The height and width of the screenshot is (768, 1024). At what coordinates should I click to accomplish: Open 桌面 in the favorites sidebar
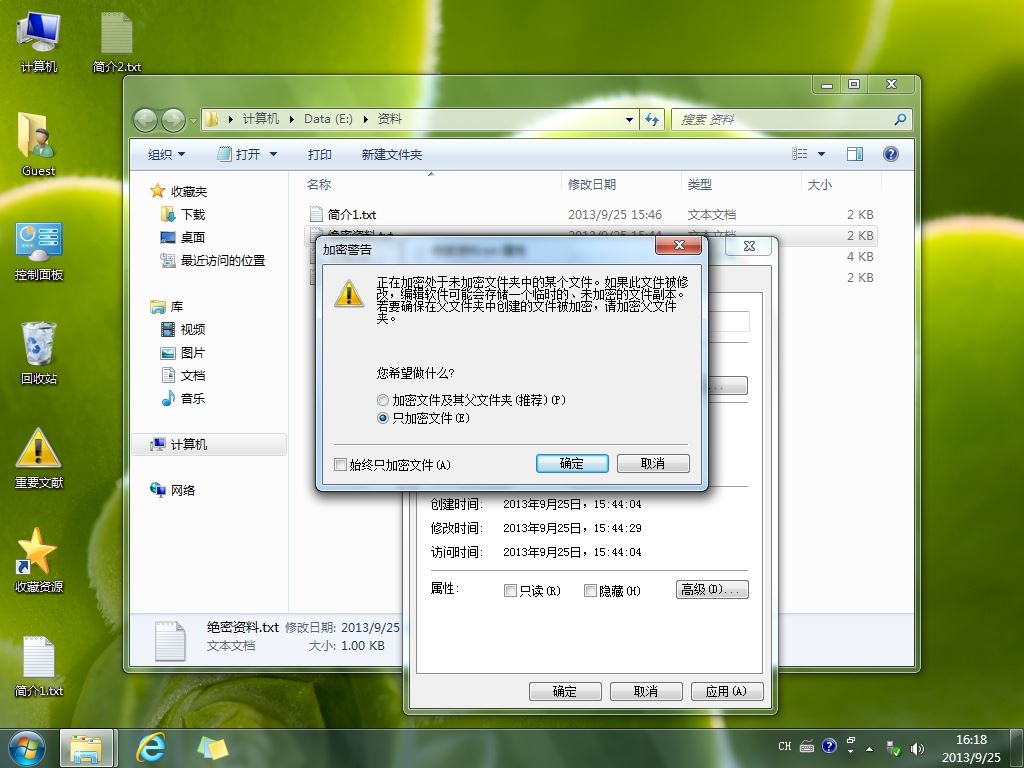184,237
